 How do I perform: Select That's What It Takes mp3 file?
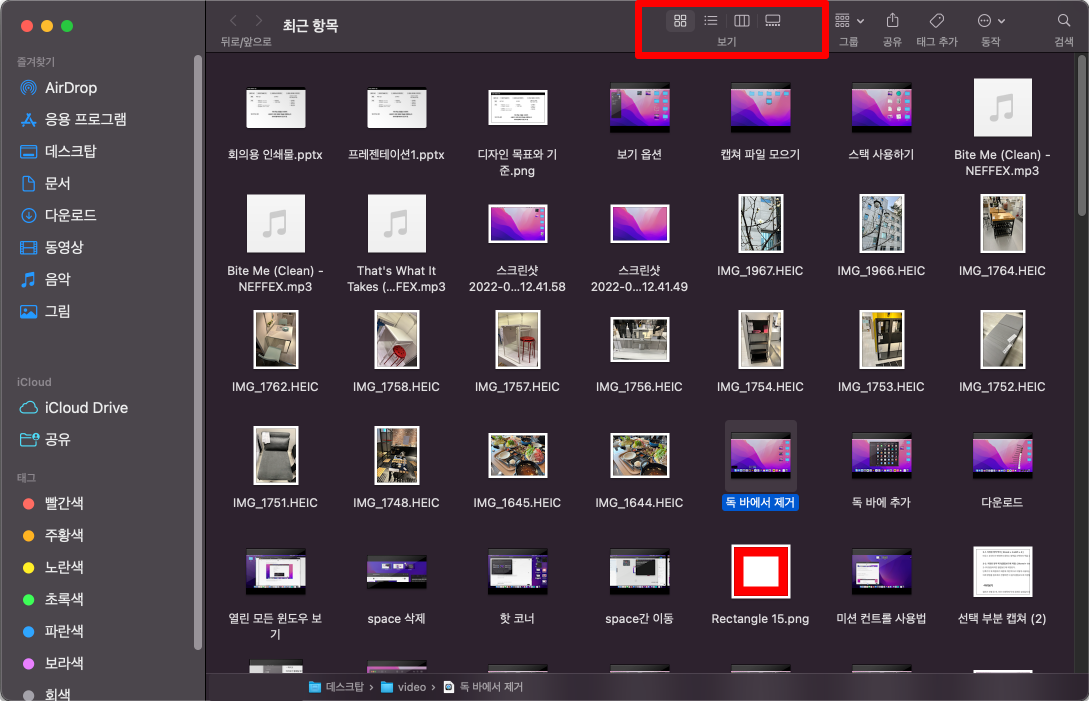pos(397,224)
